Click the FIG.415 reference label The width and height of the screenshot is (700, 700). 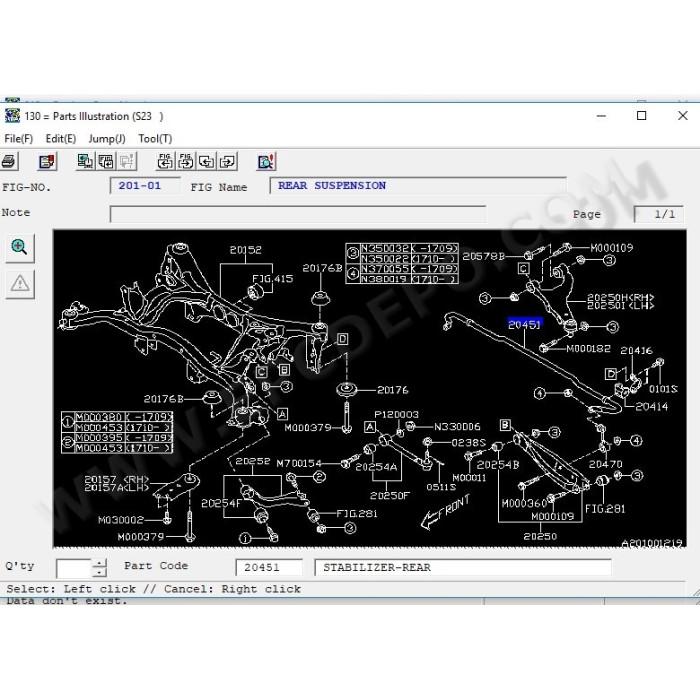tap(272, 279)
